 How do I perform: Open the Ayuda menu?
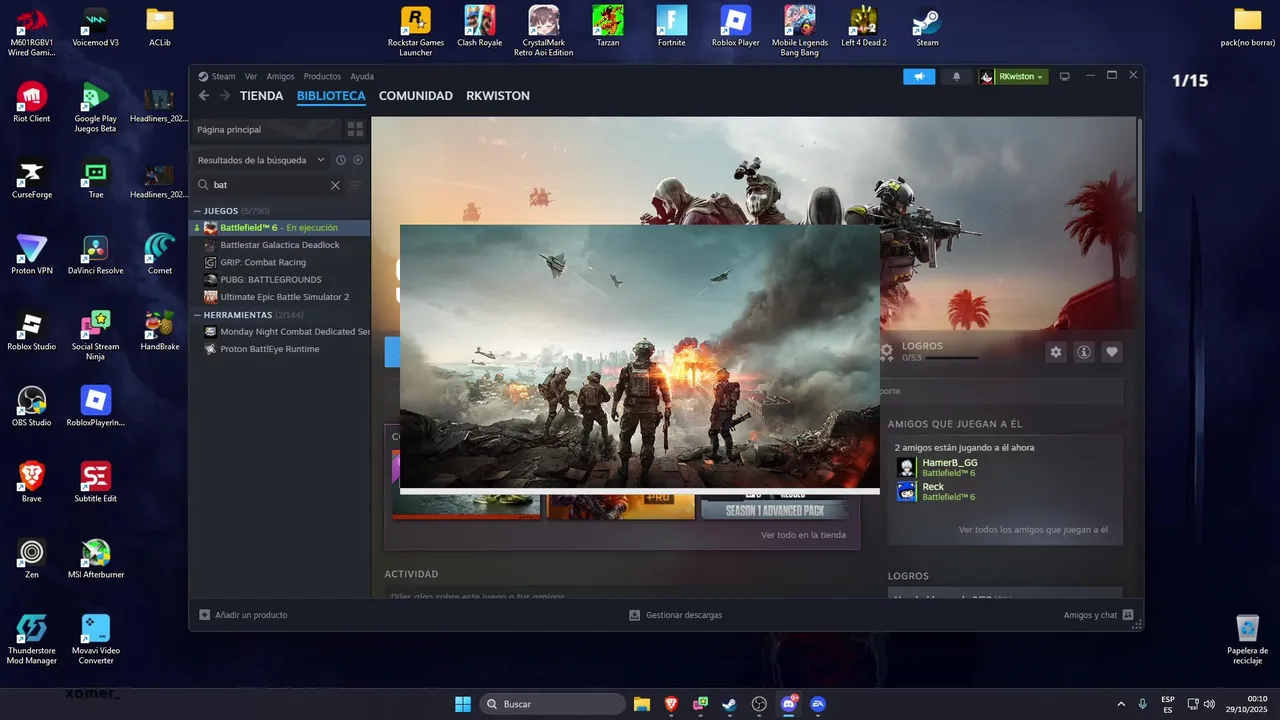pyautogui.click(x=362, y=76)
